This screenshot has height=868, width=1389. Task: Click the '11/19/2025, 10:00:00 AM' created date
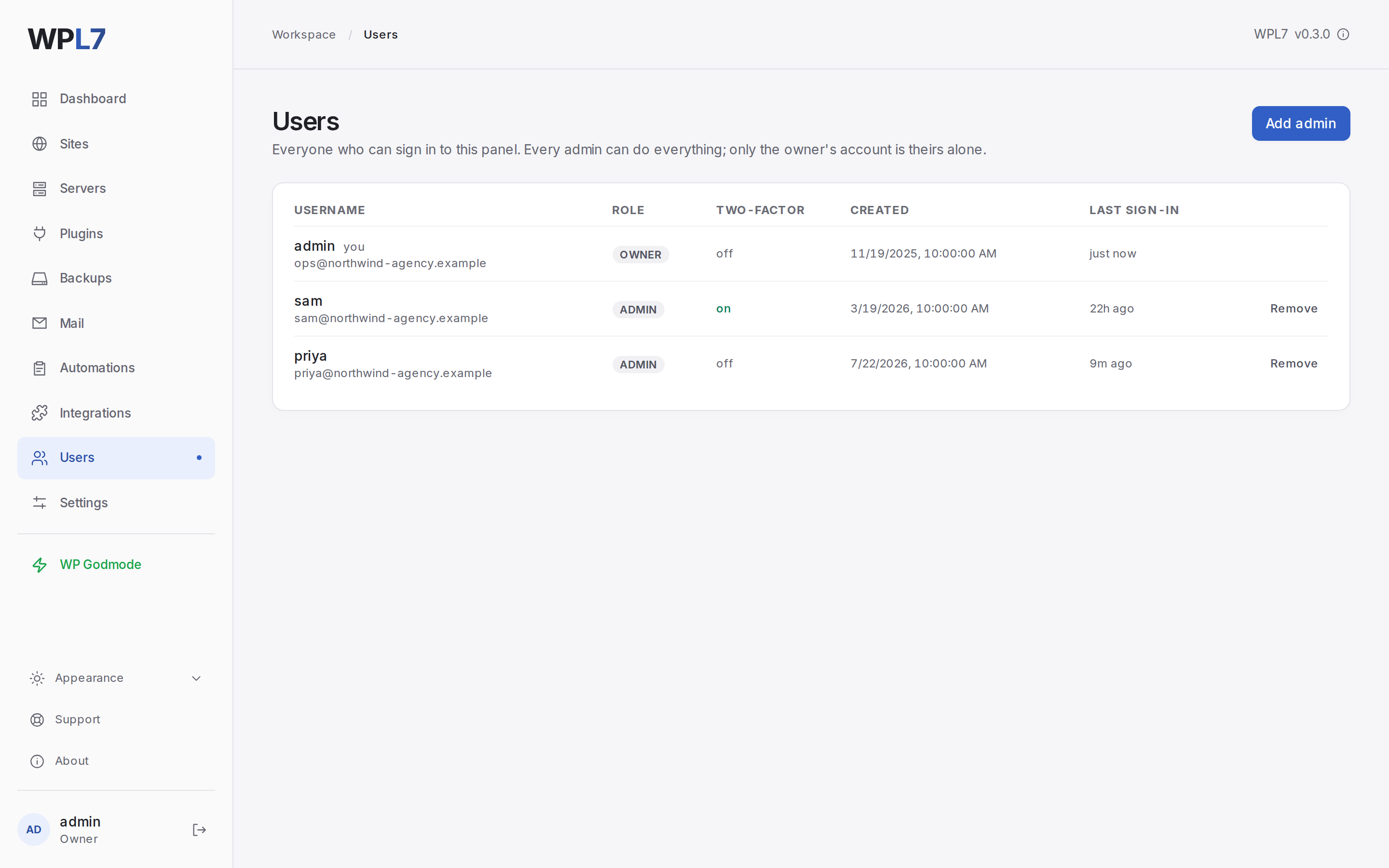923,254
